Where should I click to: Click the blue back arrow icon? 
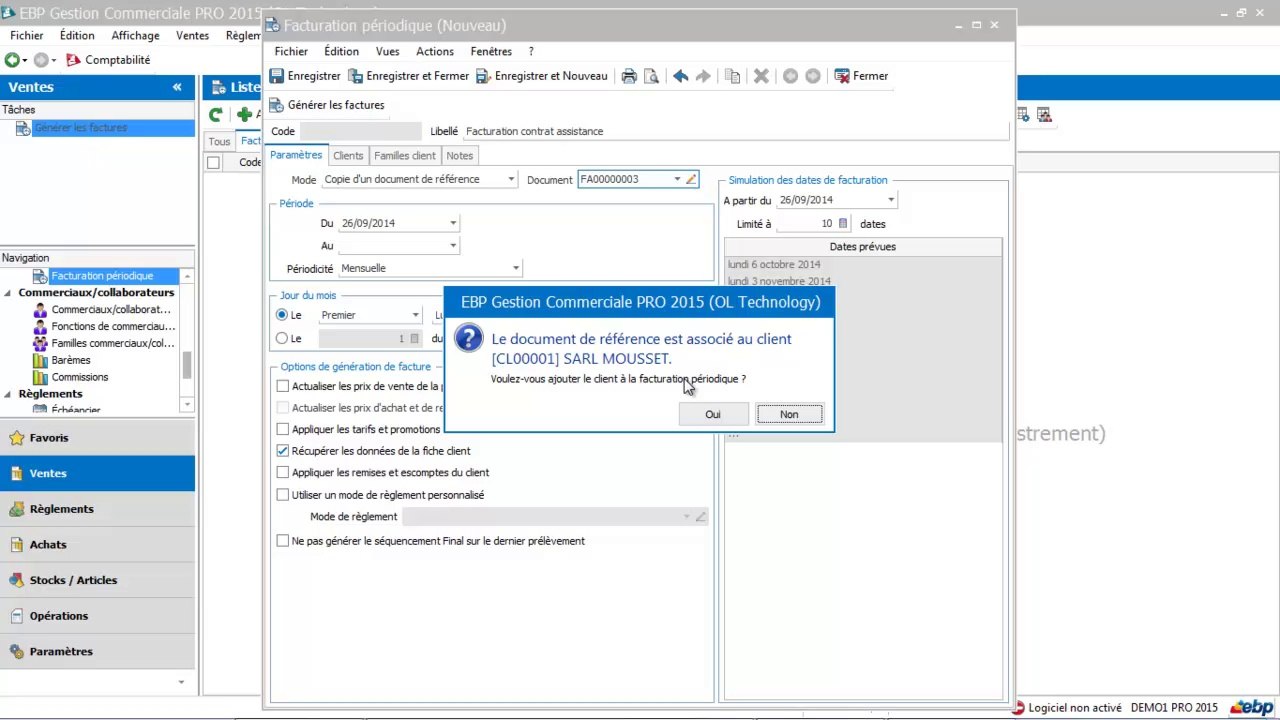tap(681, 76)
